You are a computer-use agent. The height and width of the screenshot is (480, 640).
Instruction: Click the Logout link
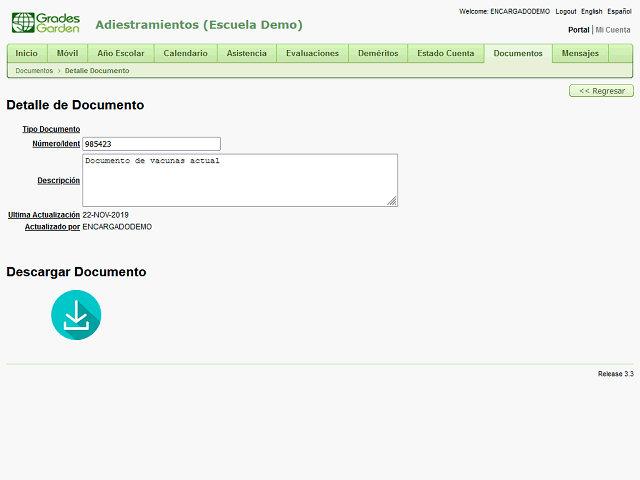[565, 11]
